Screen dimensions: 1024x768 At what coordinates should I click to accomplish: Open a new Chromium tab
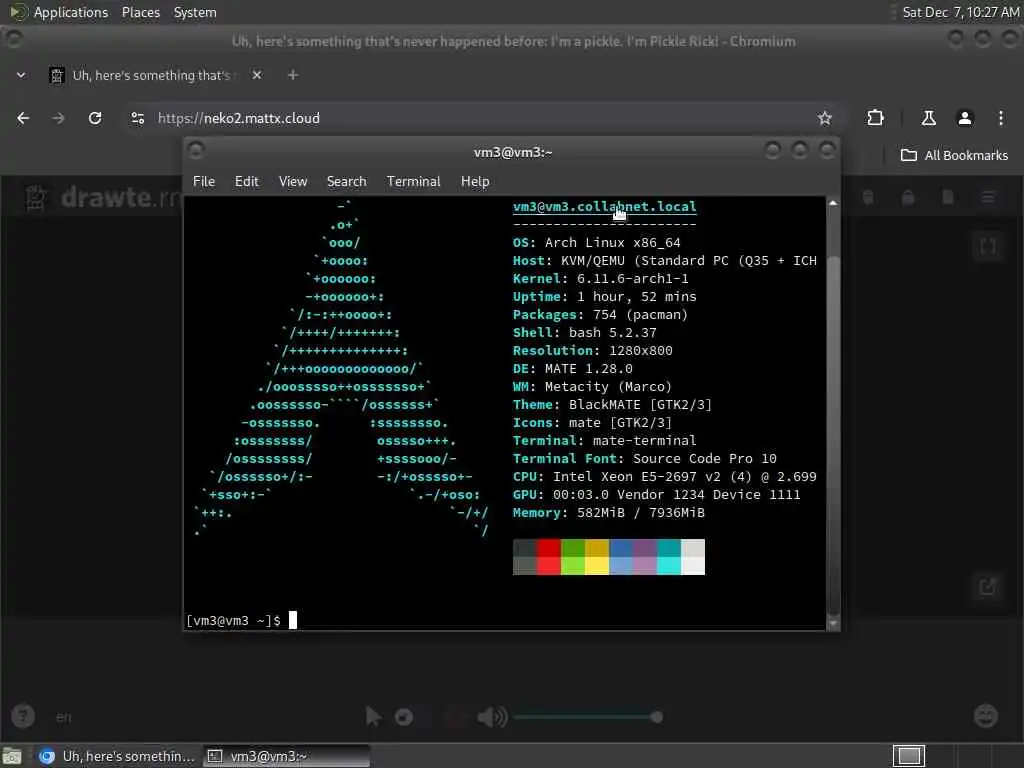(293, 75)
